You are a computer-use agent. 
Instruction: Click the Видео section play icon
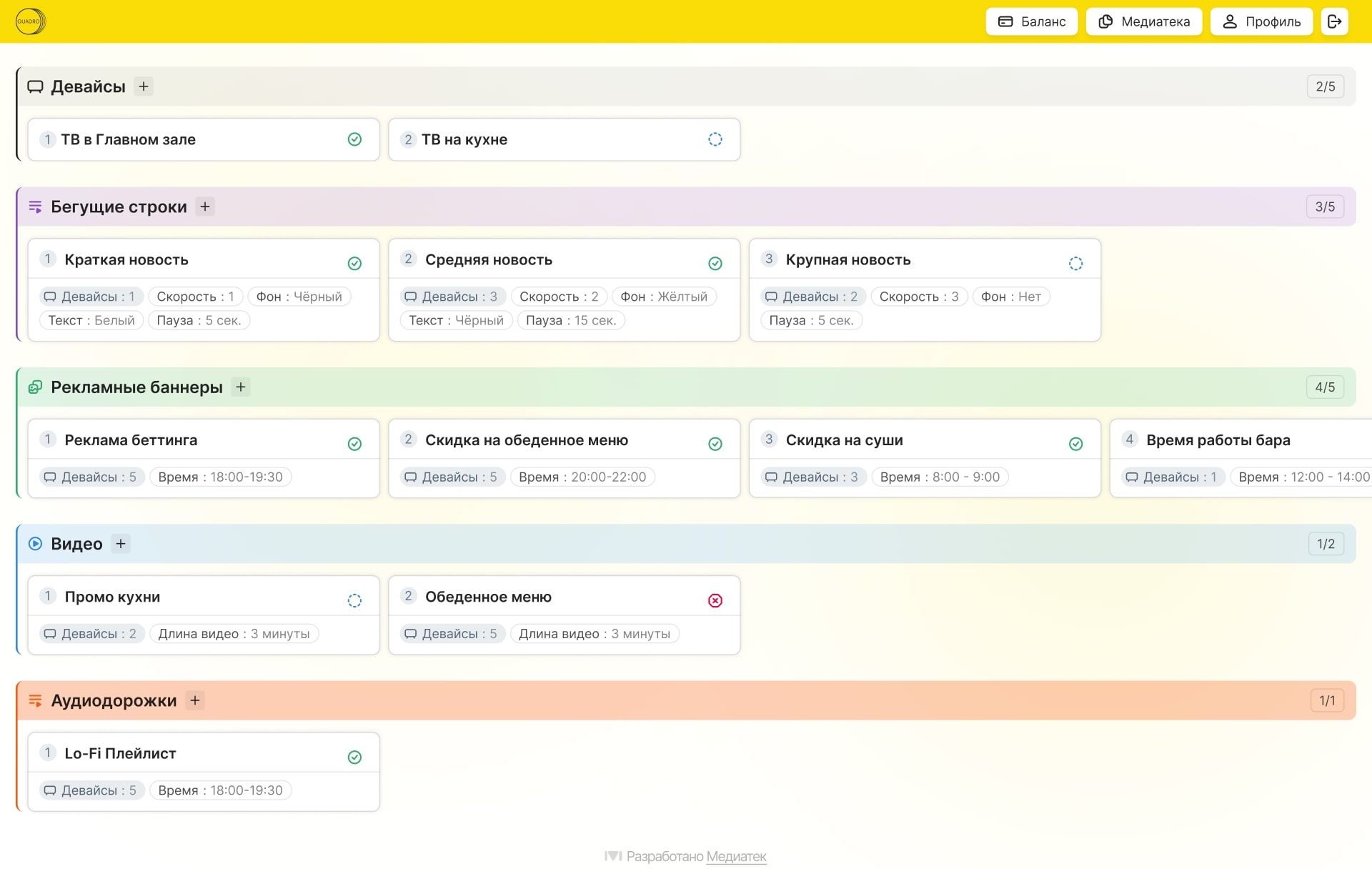[35, 544]
